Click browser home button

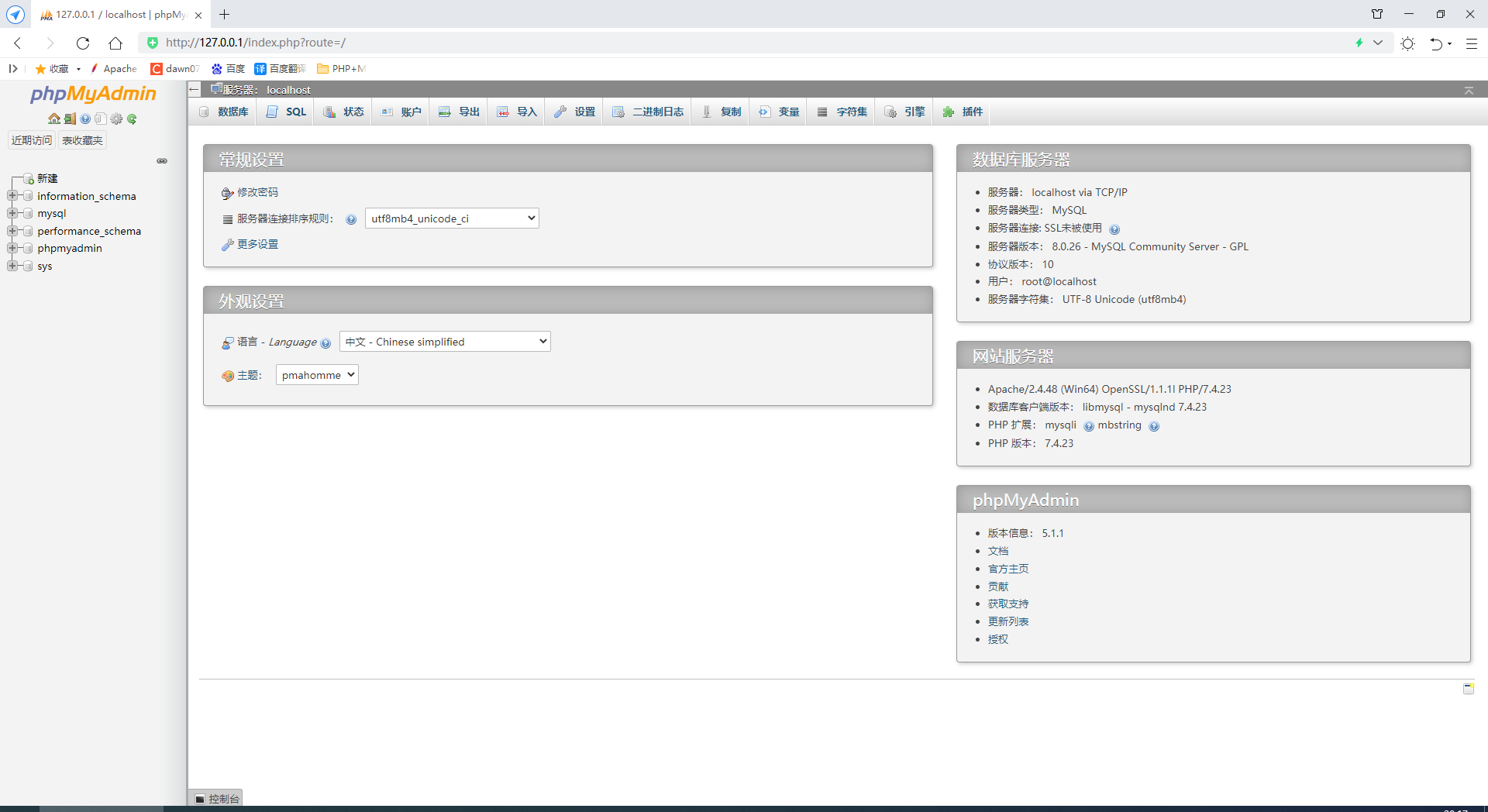115,43
